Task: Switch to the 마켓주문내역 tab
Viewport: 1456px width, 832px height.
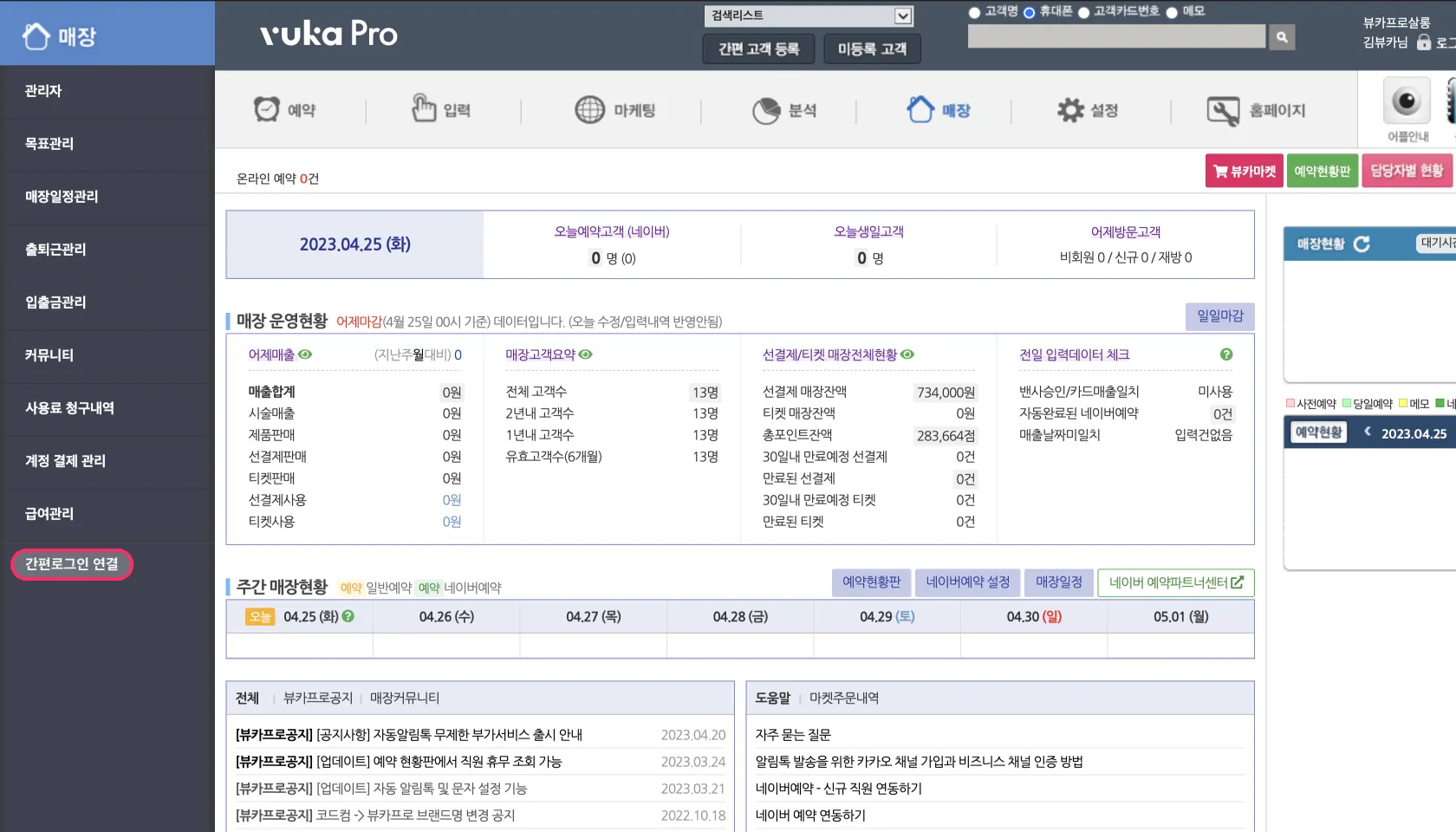Action: pos(844,698)
